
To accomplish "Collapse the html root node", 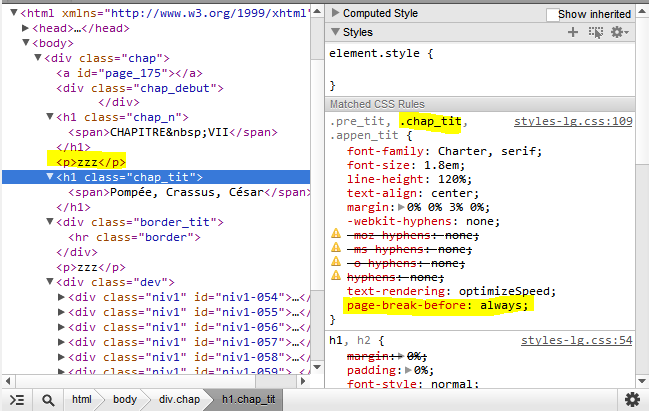I will click(14, 12).
